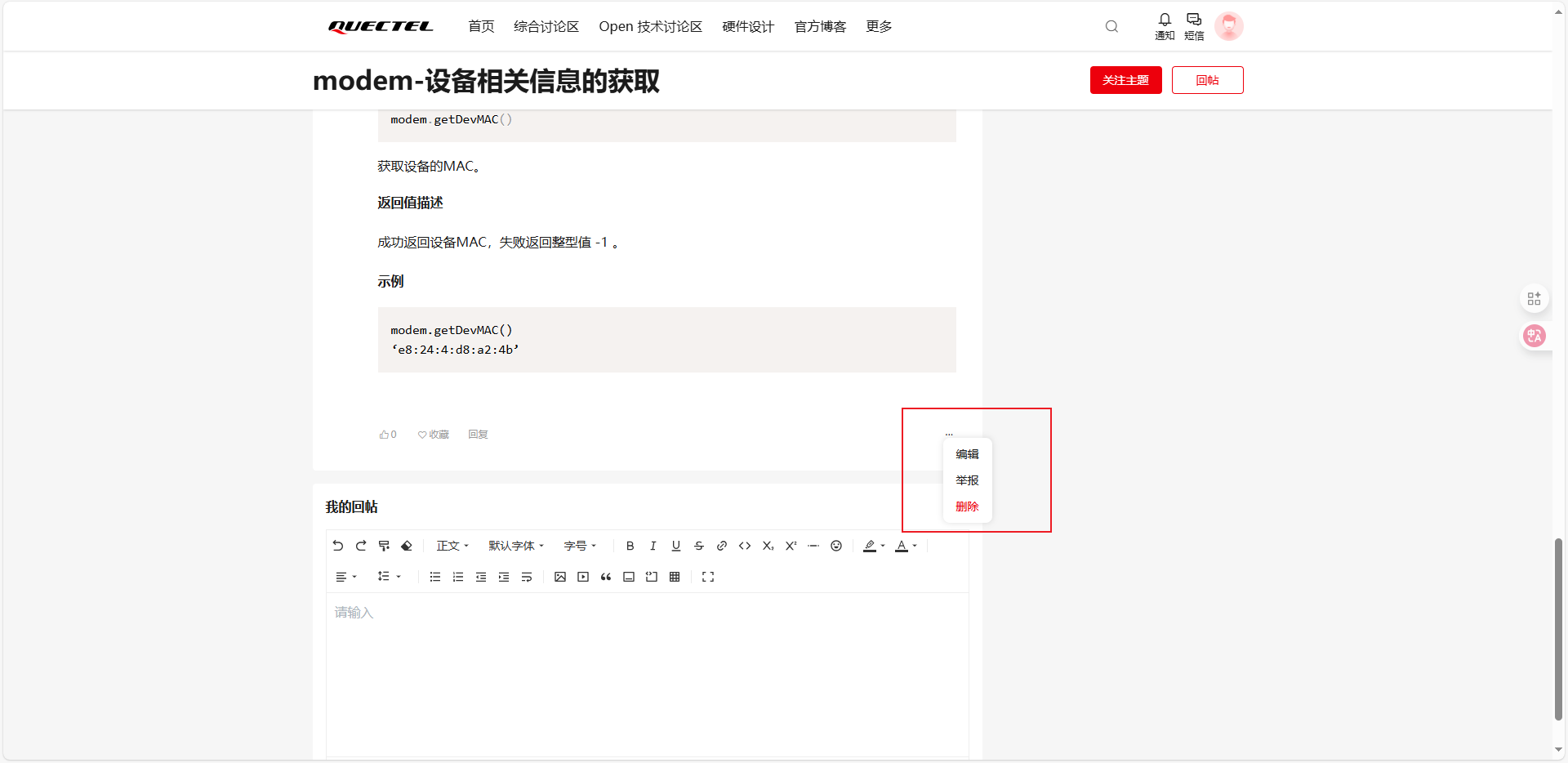This screenshot has height=763, width=1568.
Task: Click the 请输入 reply text area
Action: click(647, 675)
